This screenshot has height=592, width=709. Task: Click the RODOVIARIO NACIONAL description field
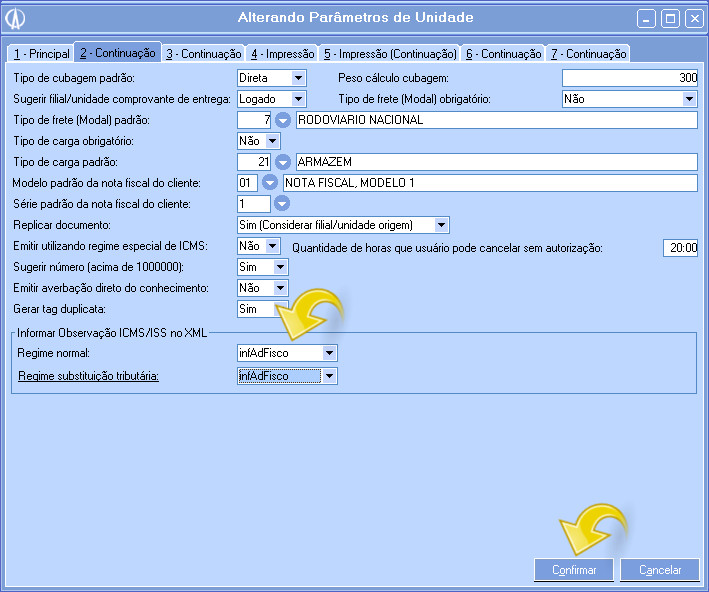496,120
